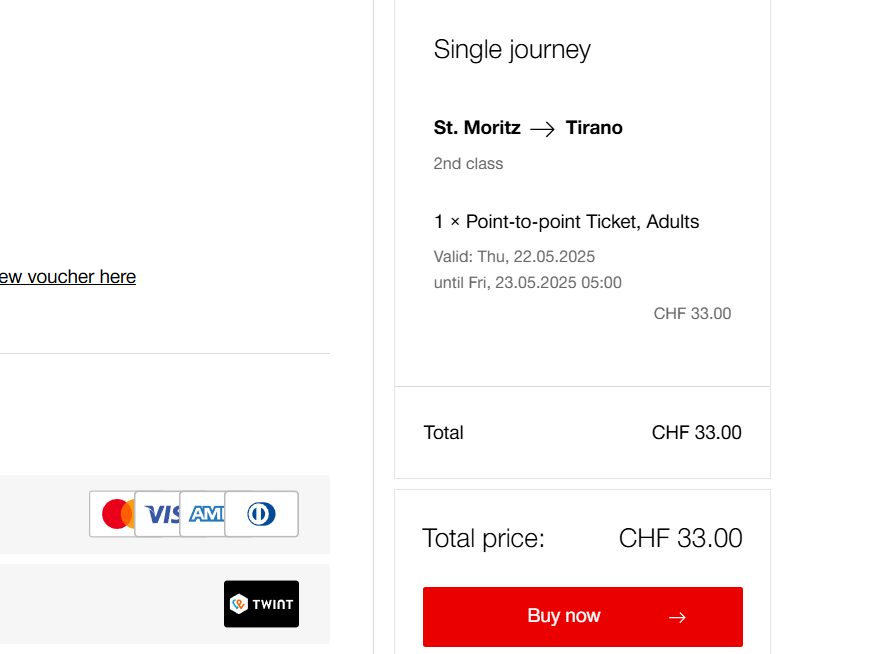Click the Visa card logo
Image resolution: width=870 pixels, height=654 pixels.
(158, 514)
